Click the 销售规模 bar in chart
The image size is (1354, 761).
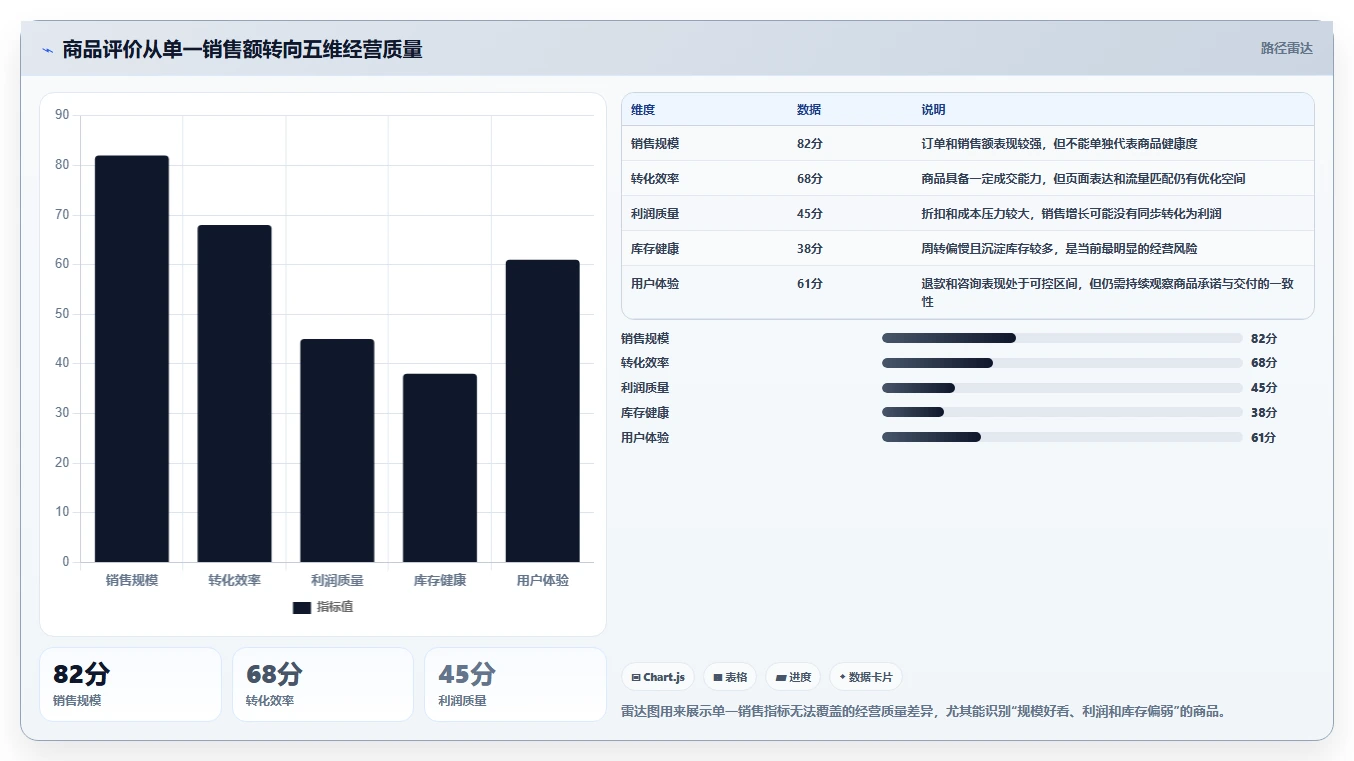(x=132, y=359)
